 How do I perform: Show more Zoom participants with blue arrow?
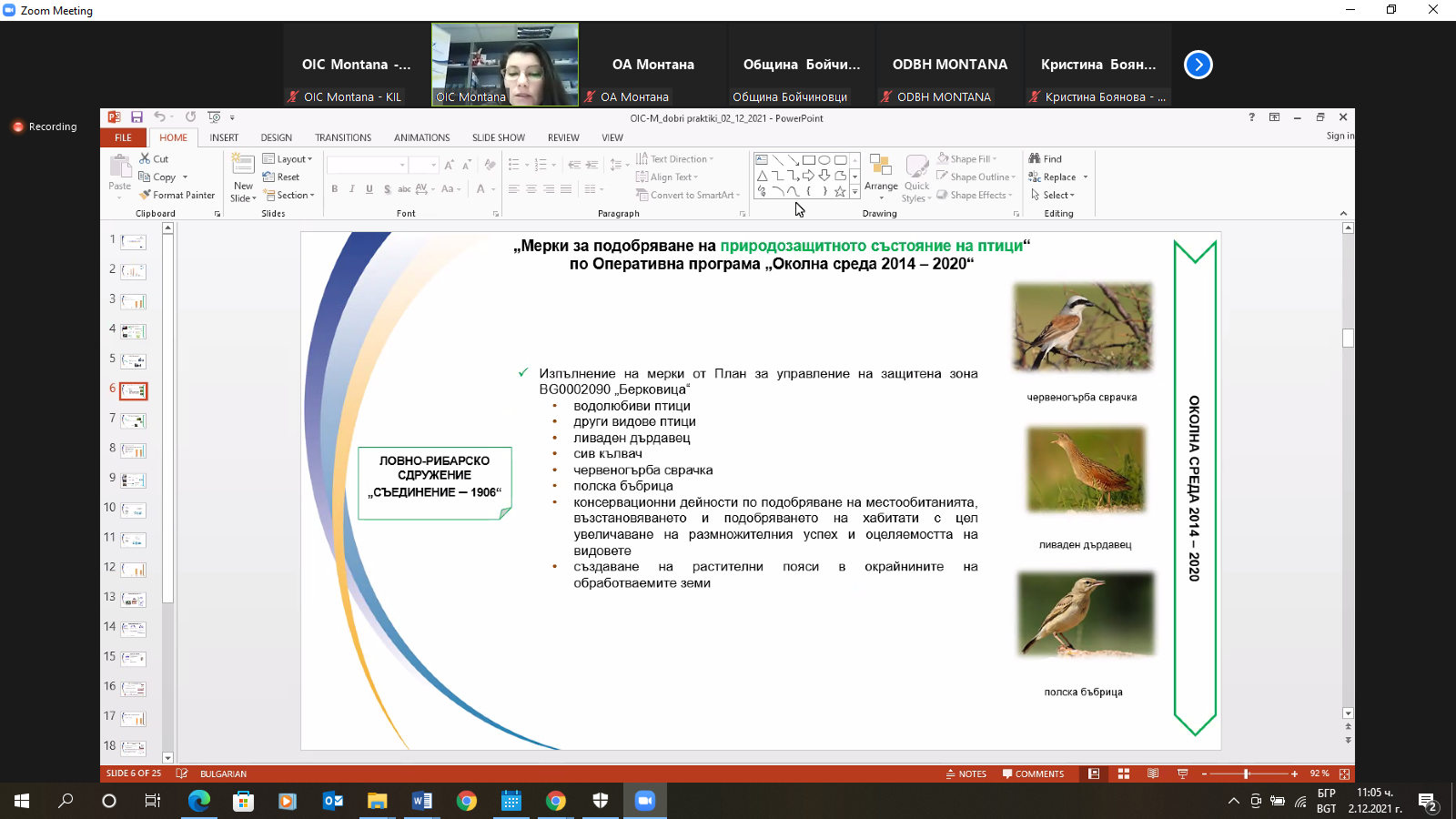click(x=1198, y=65)
